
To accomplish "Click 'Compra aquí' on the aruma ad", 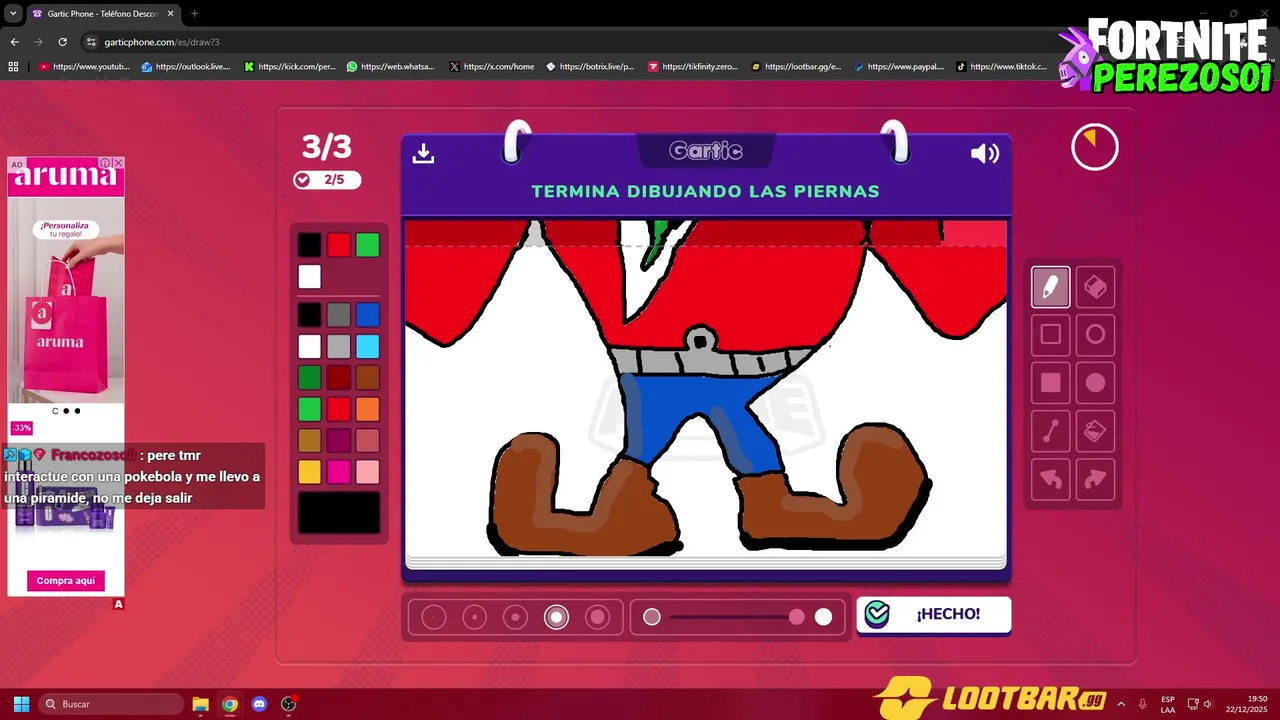I will (66, 581).
